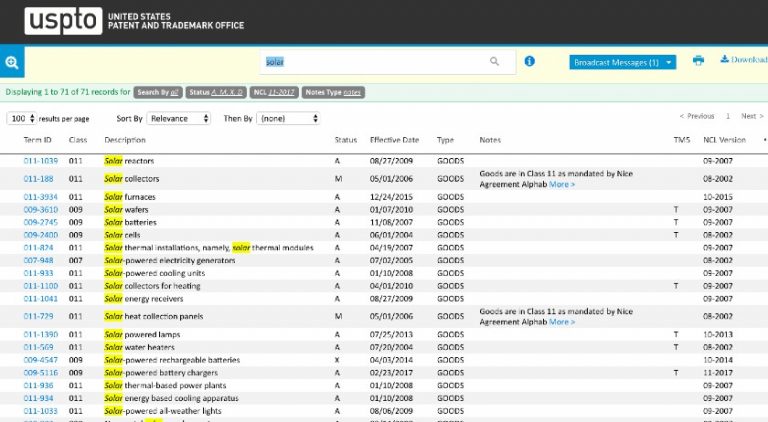Sort by Description column header
The height and width of the screenshot is (422, 768).
point(125,140)
